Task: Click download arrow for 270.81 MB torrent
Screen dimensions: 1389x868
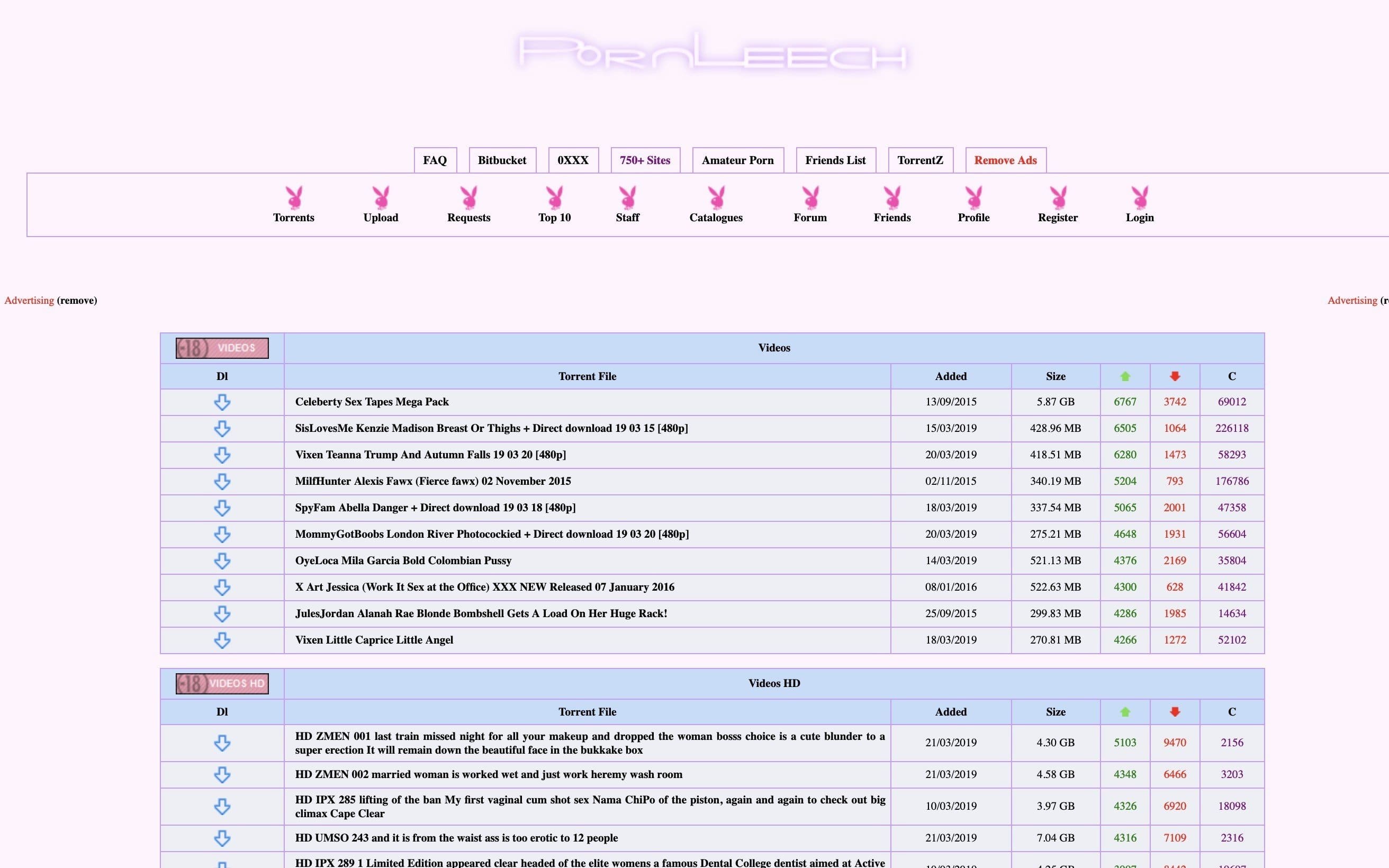Action: pos(222,639)
